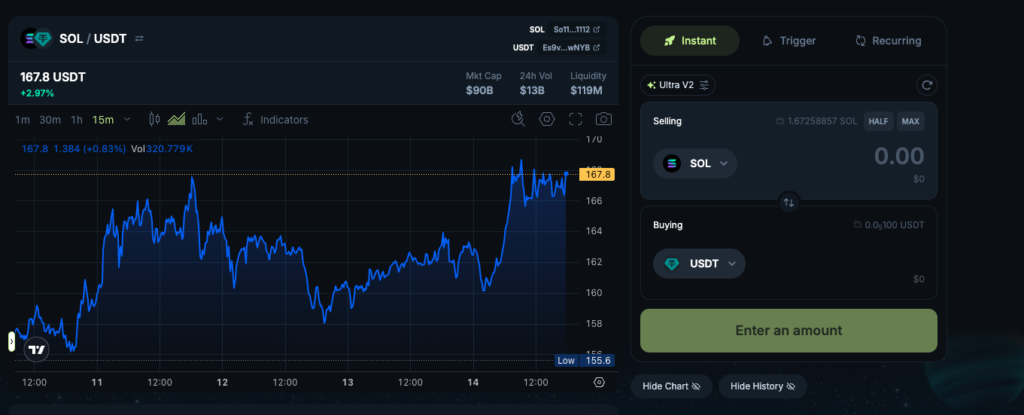This screenshot has height=415, width=1024.
Task: Click the Low 155.6 price label
Action: (584, 361)
